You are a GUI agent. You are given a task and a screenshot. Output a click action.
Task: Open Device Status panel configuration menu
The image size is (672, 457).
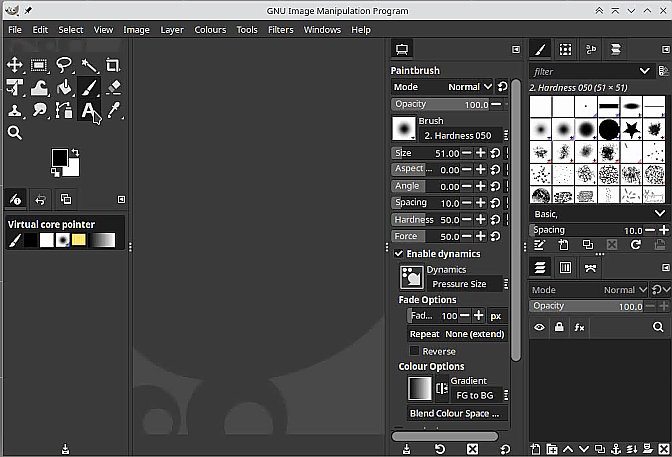(121, 199)
